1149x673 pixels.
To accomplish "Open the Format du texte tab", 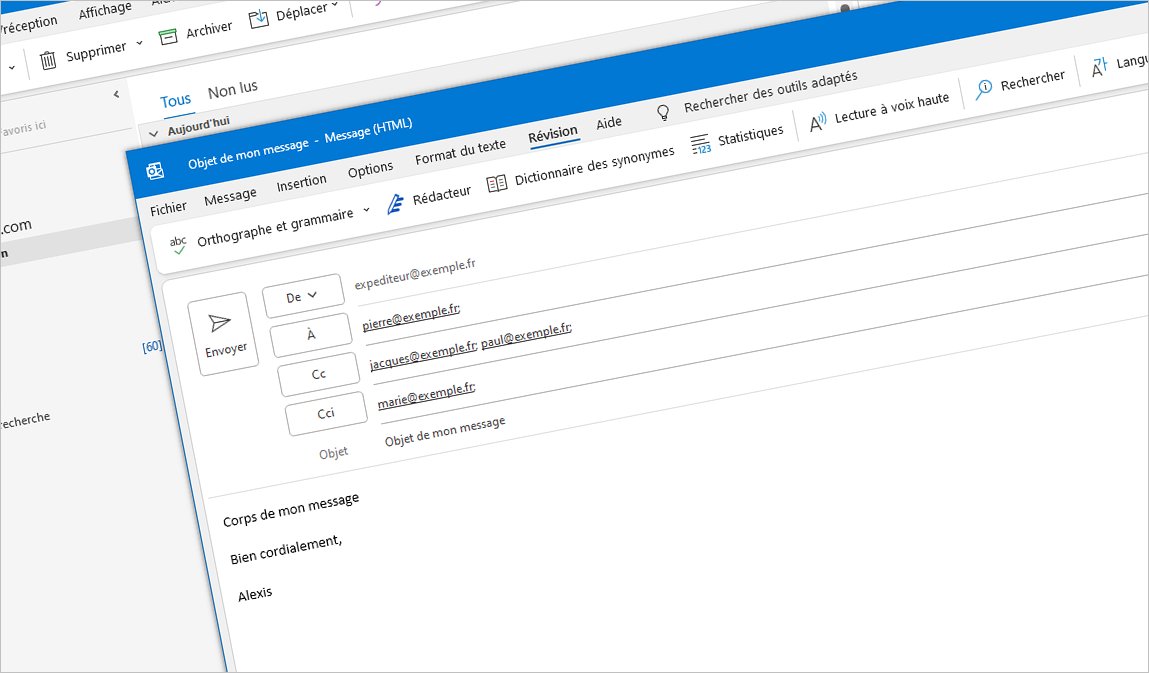I will click(x=460, y=152).
